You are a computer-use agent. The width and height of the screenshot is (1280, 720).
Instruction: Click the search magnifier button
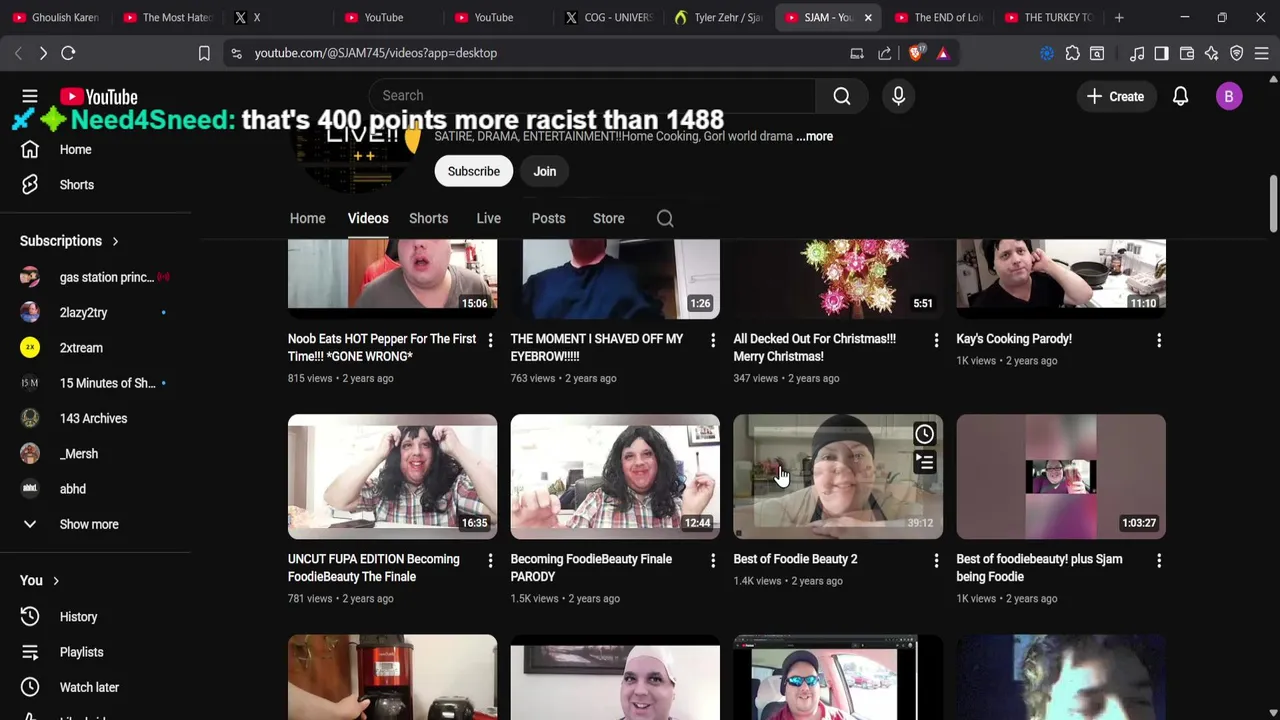tap(842, 96)
